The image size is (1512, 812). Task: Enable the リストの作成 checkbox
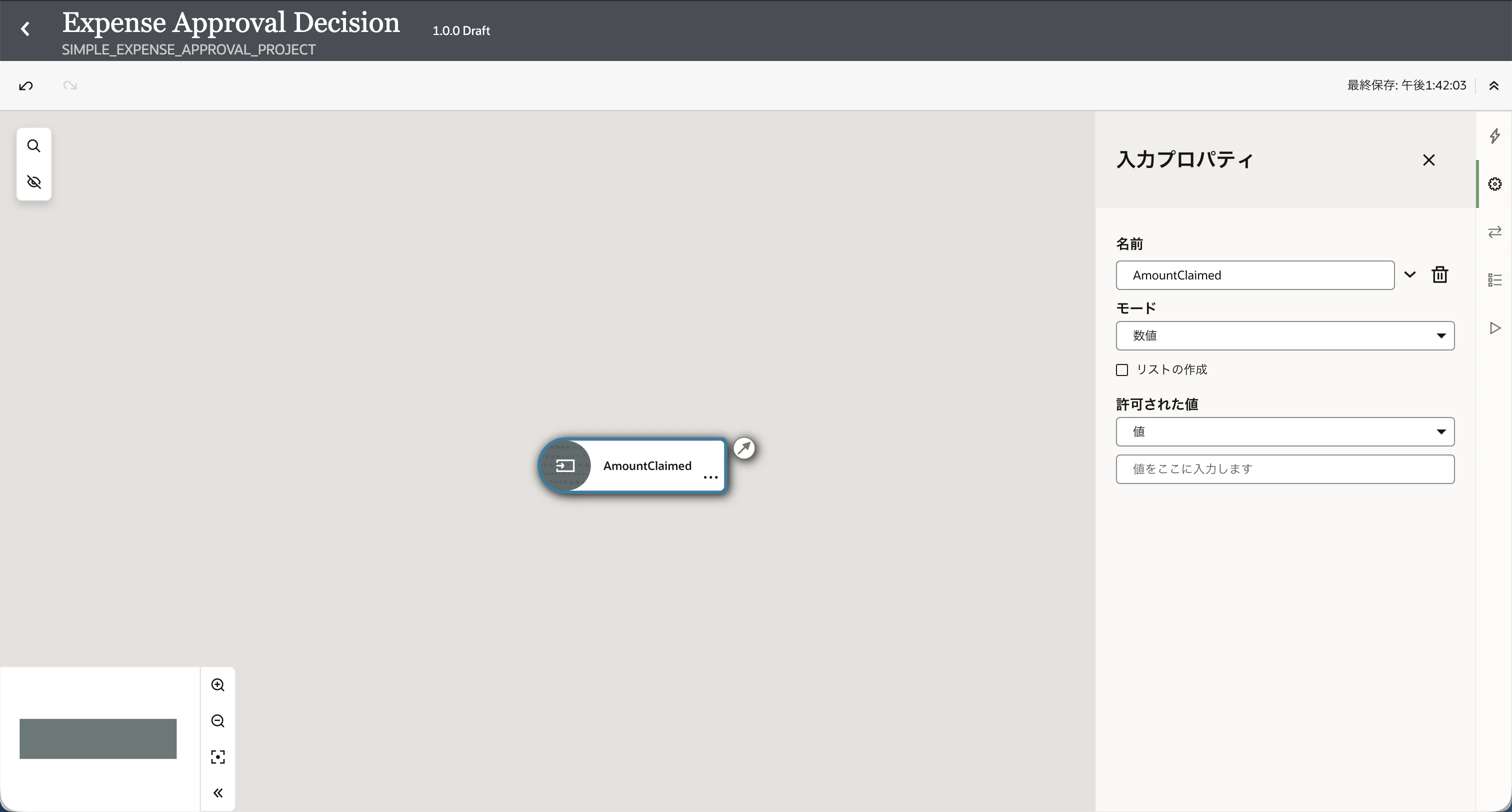[1121, 370]
